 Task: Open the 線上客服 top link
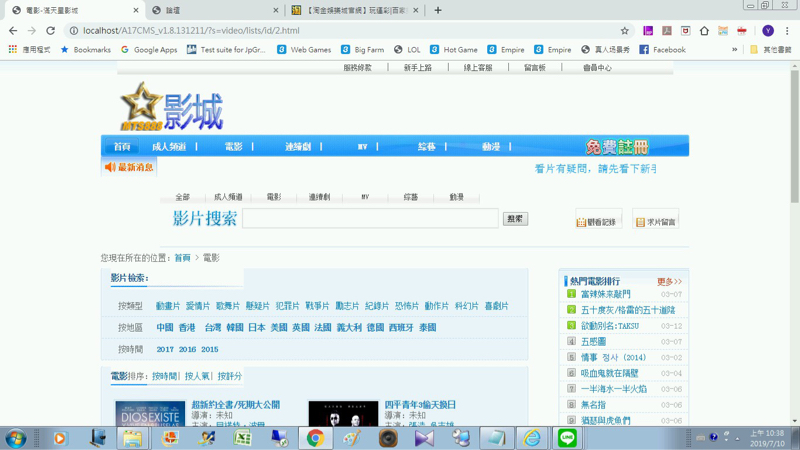478,67
